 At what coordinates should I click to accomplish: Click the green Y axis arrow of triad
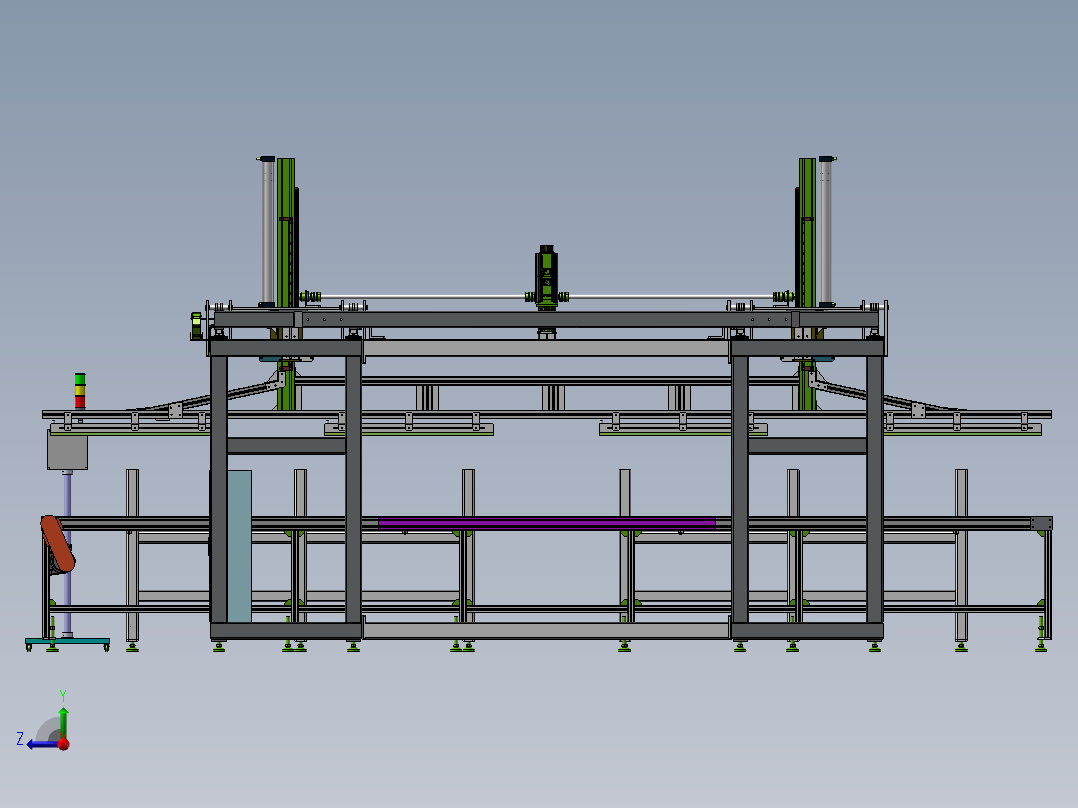click(63, 721)
